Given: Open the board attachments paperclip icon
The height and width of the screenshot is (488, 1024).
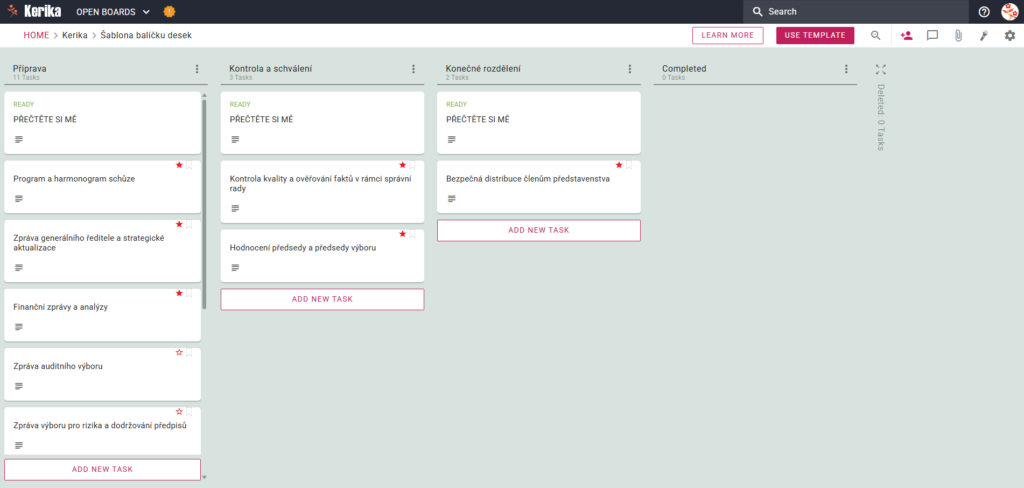Looking at the screenshot, I should point(958,35).
